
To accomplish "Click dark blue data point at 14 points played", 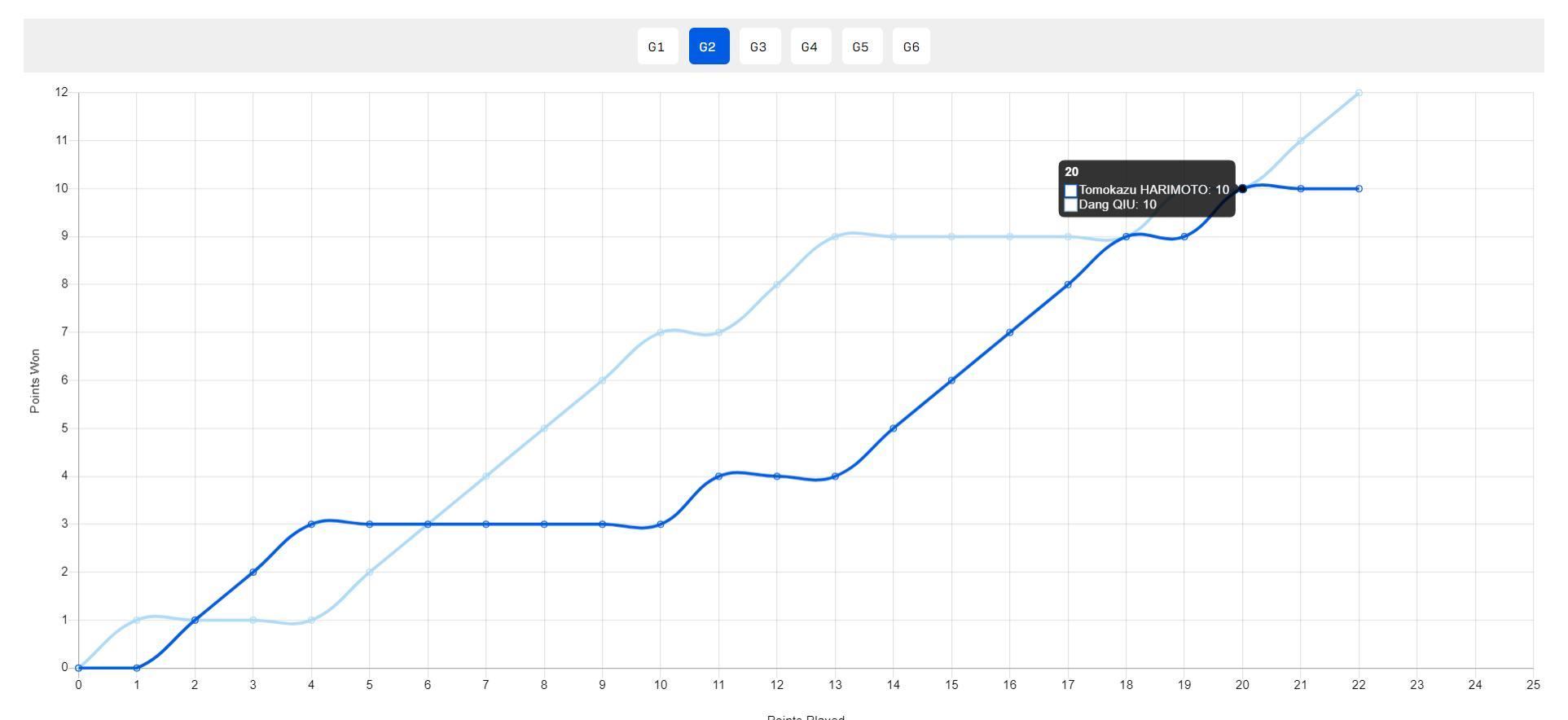I will [x=894, y=428].
